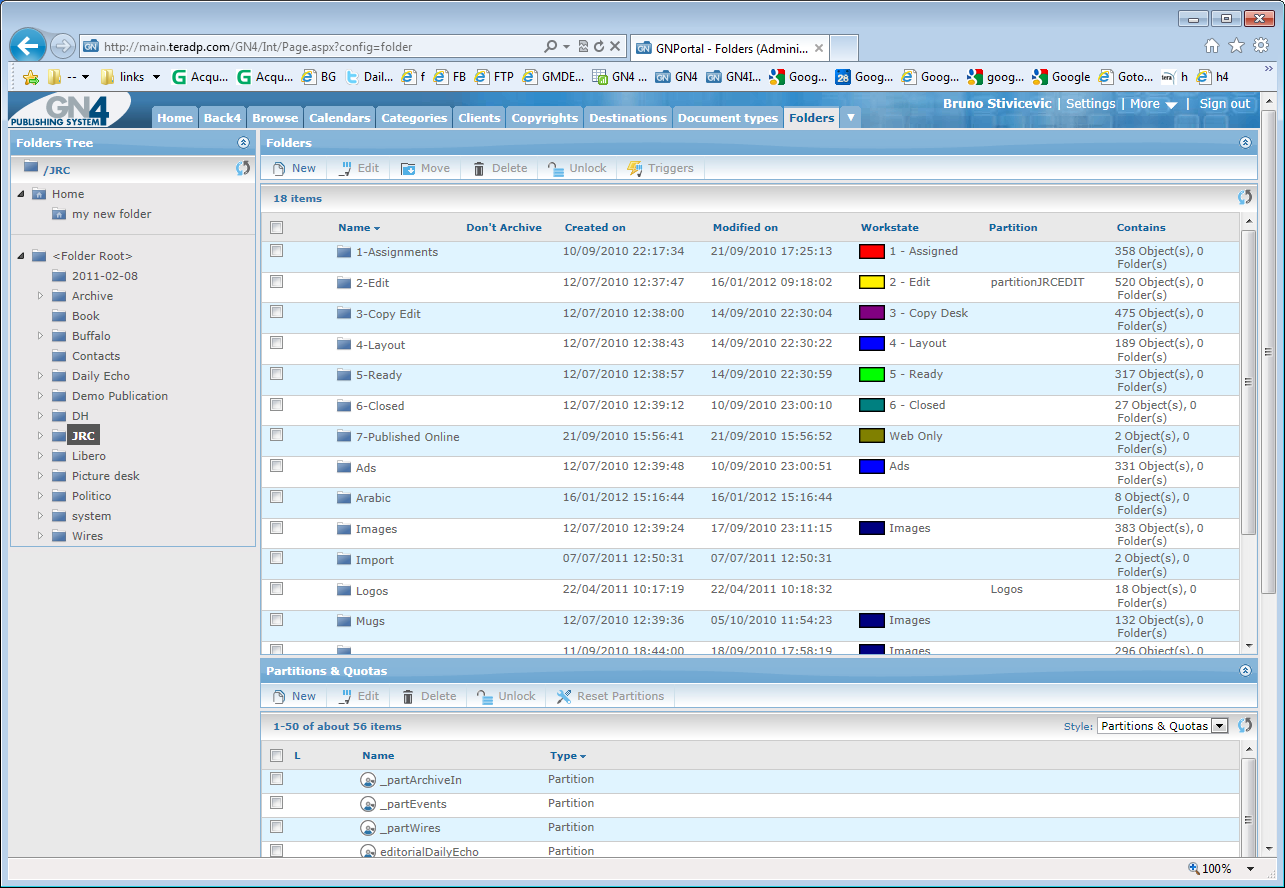Check the 3-Copy Edit row checkbox
The height and width of the screenshot is (888, 1285).
pyautogui.click(x=277, y=313)
